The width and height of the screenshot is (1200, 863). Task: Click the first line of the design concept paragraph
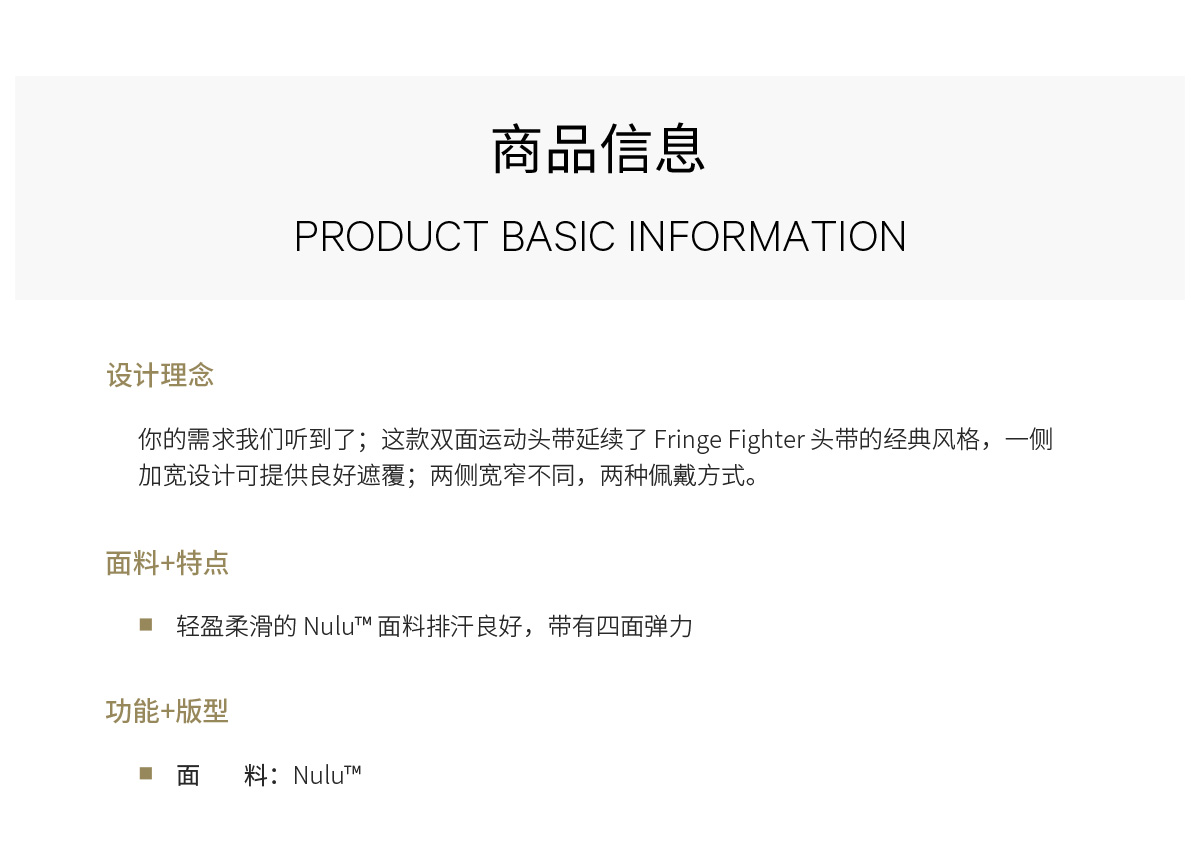tap(595, 439)
